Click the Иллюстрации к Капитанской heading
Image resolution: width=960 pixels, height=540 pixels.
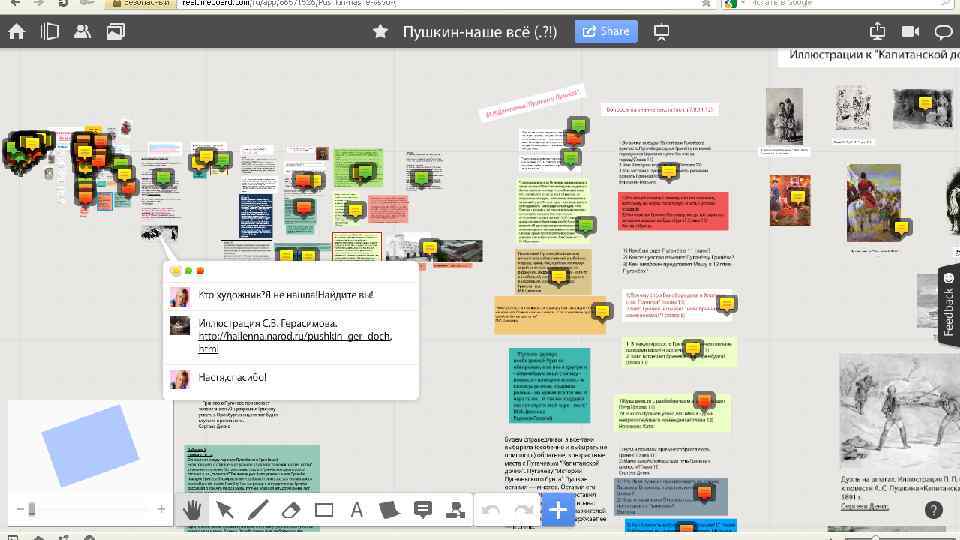[874, 54]
